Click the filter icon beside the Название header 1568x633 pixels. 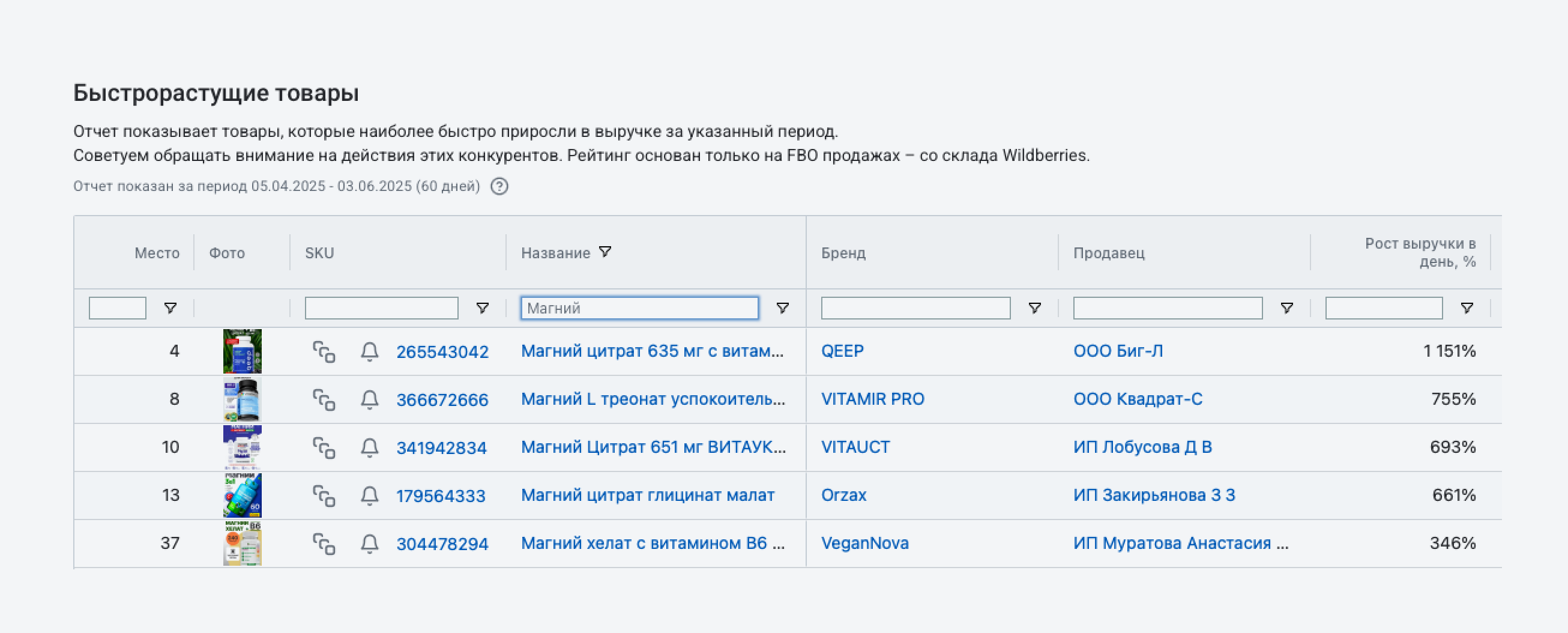coord(605,252)
